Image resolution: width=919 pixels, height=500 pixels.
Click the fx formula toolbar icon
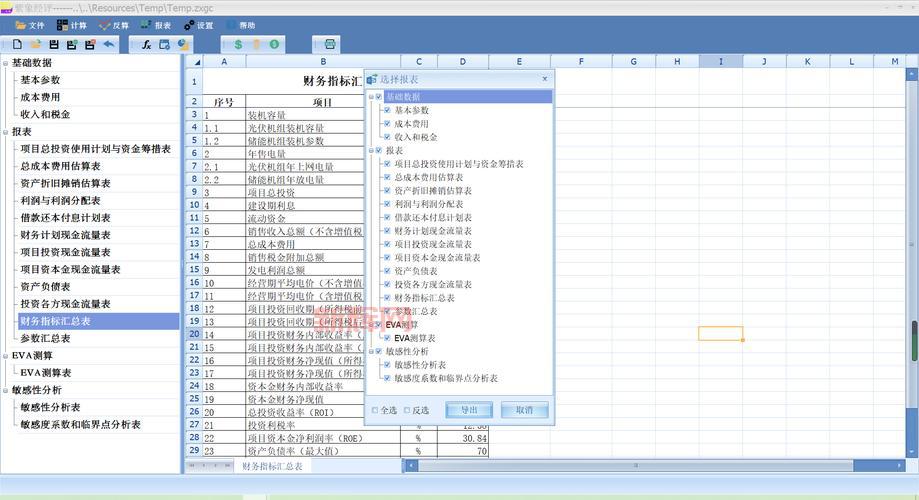(147, 44)
